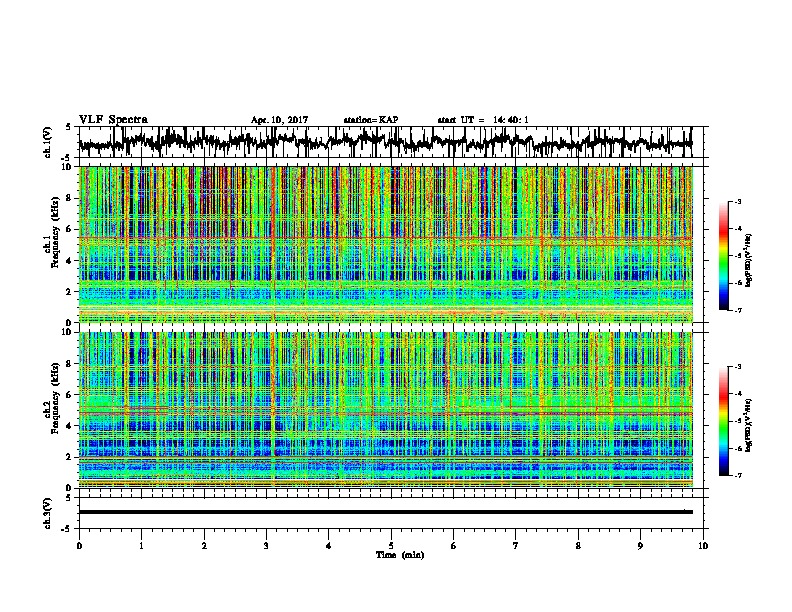Click the ch.1 frequency axis "2" tick label
The width and height of the screenshot is (792, 612).
(x=70, y=292)
